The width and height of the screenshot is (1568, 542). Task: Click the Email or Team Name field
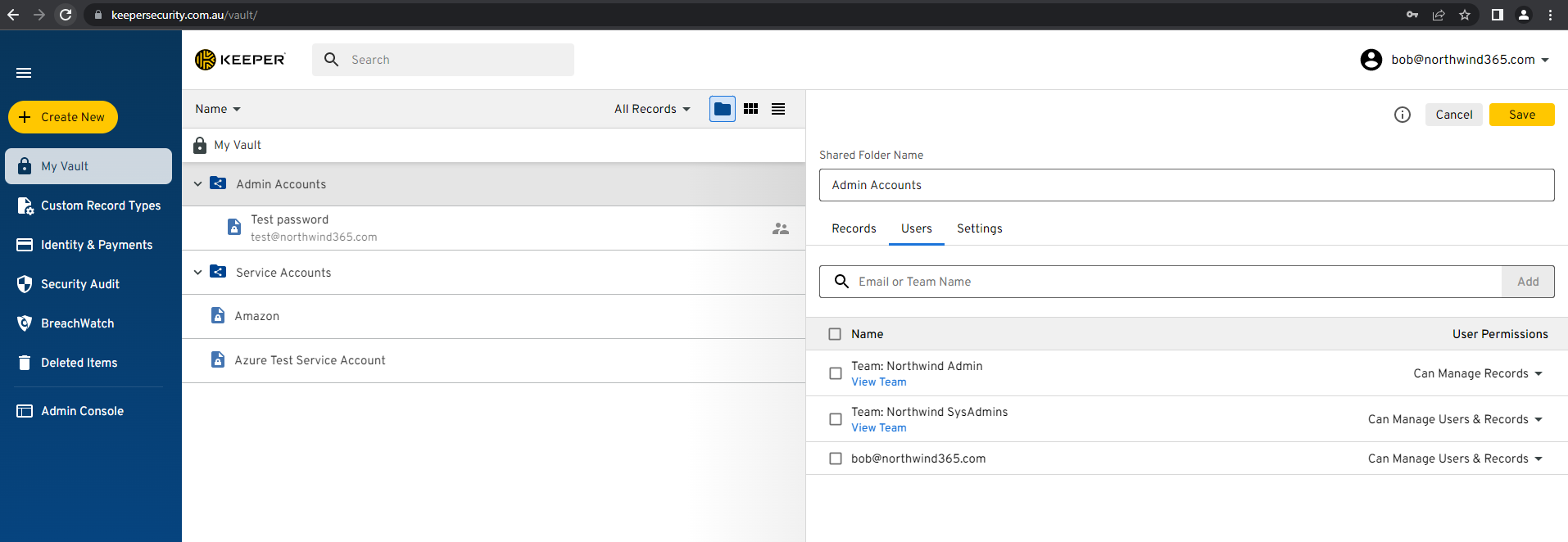pos(1171,282)
